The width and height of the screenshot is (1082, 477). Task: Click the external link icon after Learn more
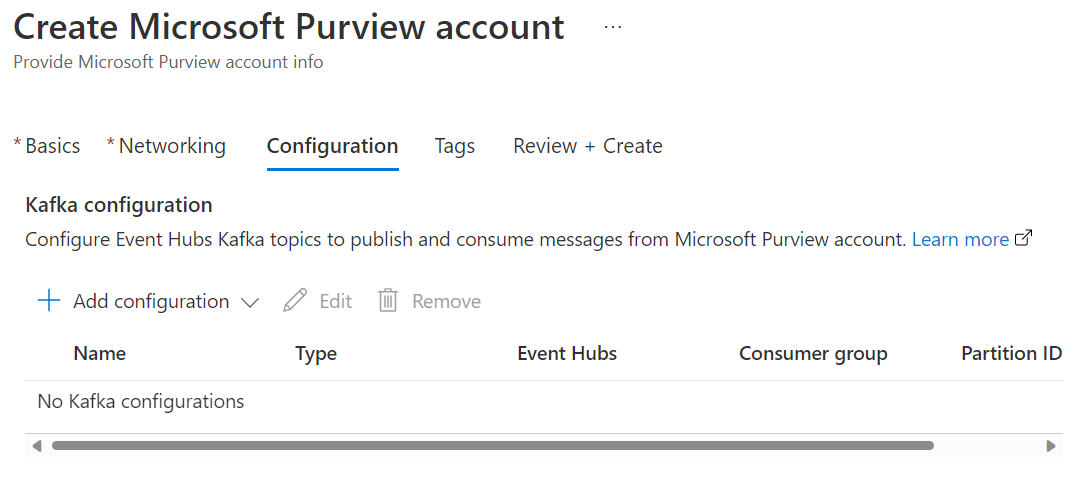[x=1024, y=239]
